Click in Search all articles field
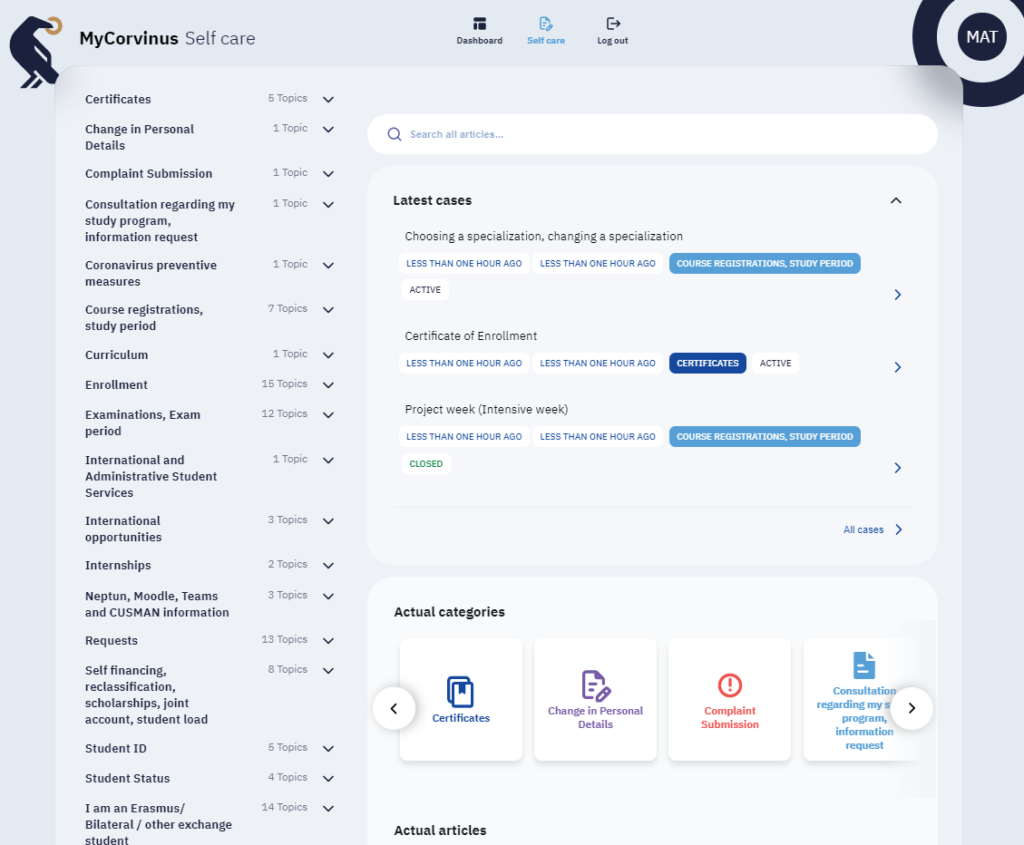Screen dimensions: 1024x845 click(652, 135)
